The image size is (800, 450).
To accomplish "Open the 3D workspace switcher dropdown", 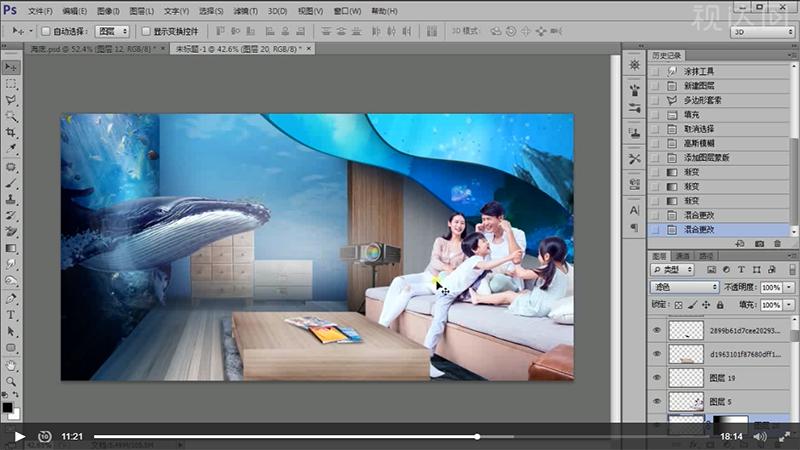I will (x=763, y=32).
